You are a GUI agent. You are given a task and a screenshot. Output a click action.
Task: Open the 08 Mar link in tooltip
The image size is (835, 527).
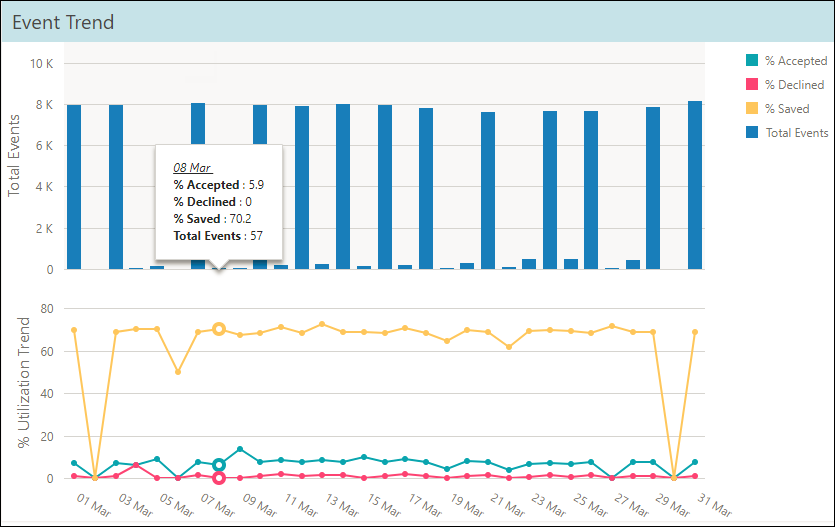click(x=193, y=168)
